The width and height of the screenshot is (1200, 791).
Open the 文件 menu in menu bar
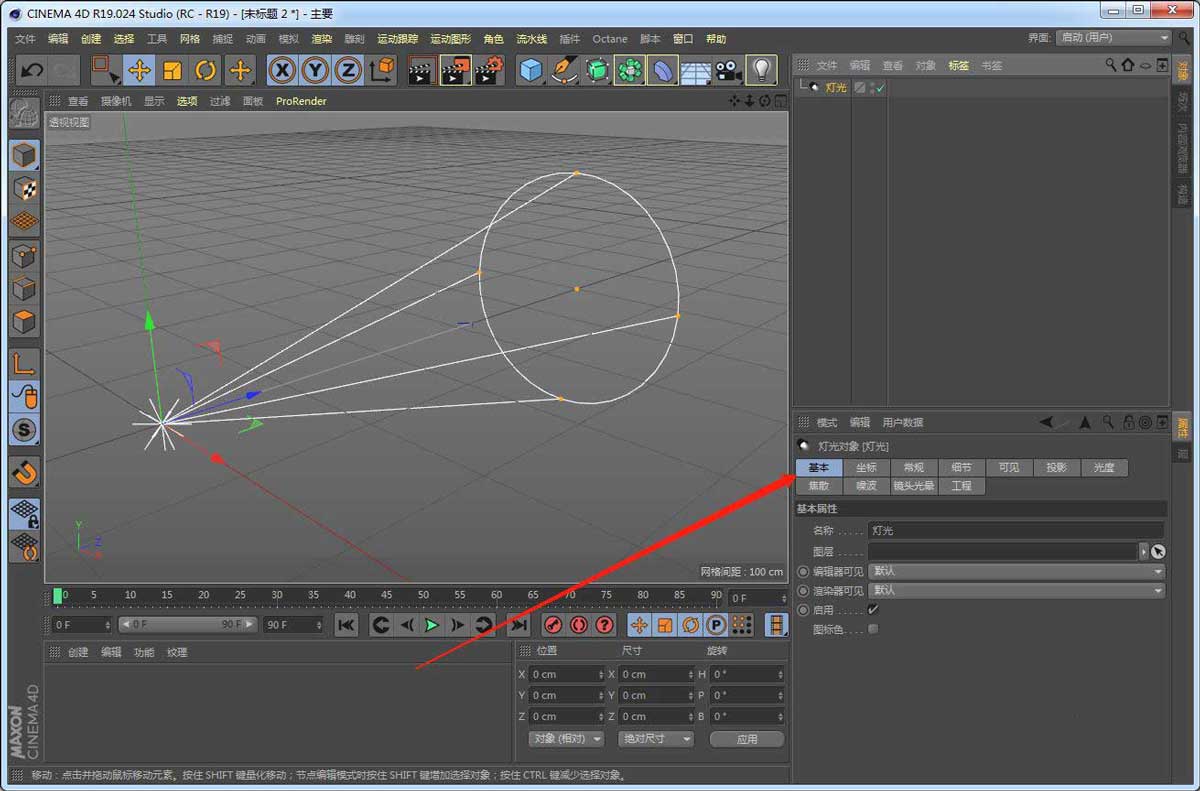click(x=25, y=39)
